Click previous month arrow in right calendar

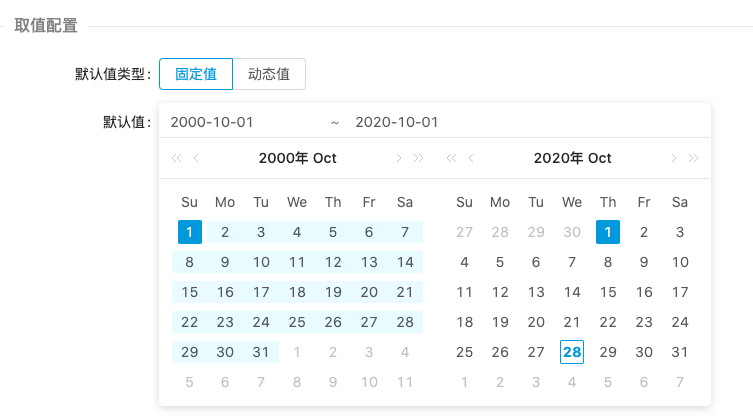pyautogui.click(x=471, y=158)
